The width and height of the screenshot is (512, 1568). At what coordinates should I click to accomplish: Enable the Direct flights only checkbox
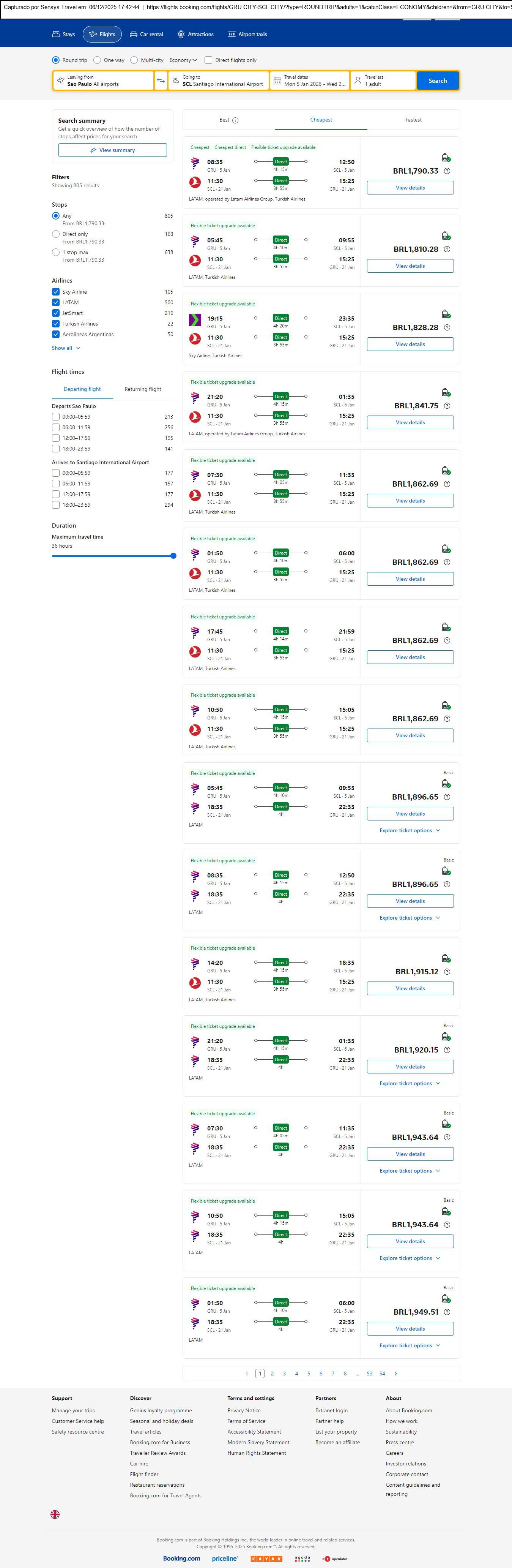pyautogui.click(x=209, y=60)
